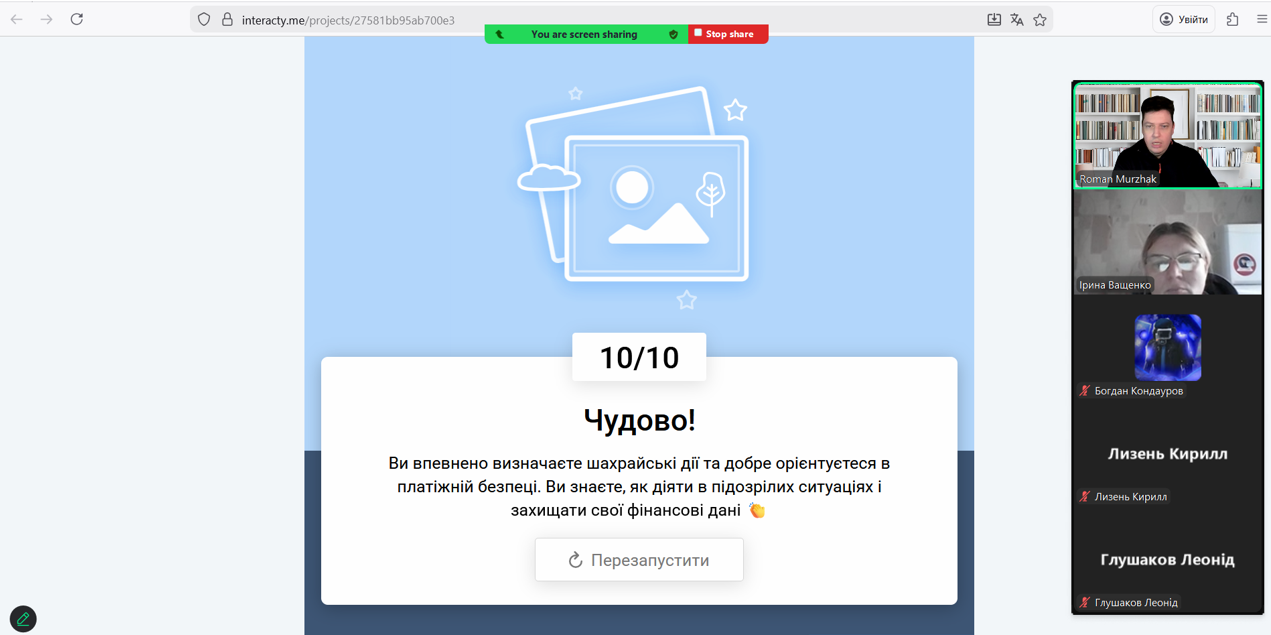Bookmark this page with star icon
The height and width of the screenshot is (635, 1271).
(1040, 19)
